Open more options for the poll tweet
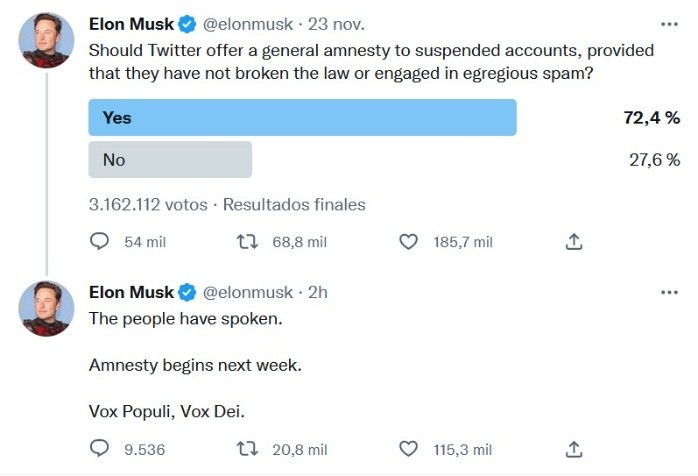The height and width of the screenshot is (476, 698). [x=669, y=23]
